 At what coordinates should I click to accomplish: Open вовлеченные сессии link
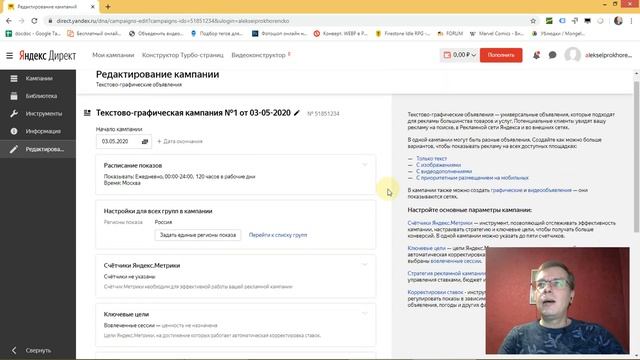click(x=456, y=261)
